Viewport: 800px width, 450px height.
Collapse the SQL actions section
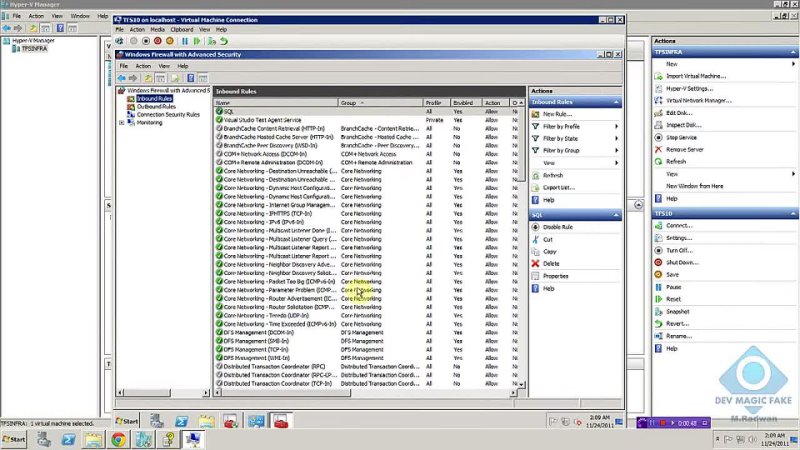tap(616, 215)
